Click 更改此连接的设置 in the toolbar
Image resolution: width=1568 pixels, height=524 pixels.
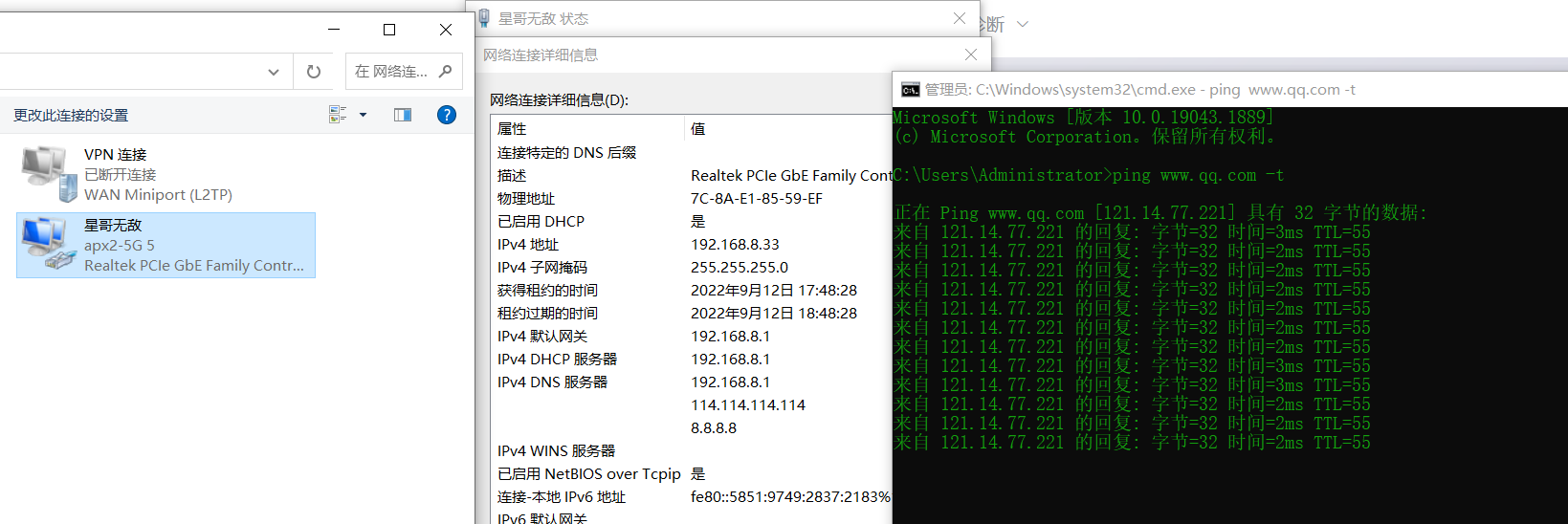tap(71, 115)
